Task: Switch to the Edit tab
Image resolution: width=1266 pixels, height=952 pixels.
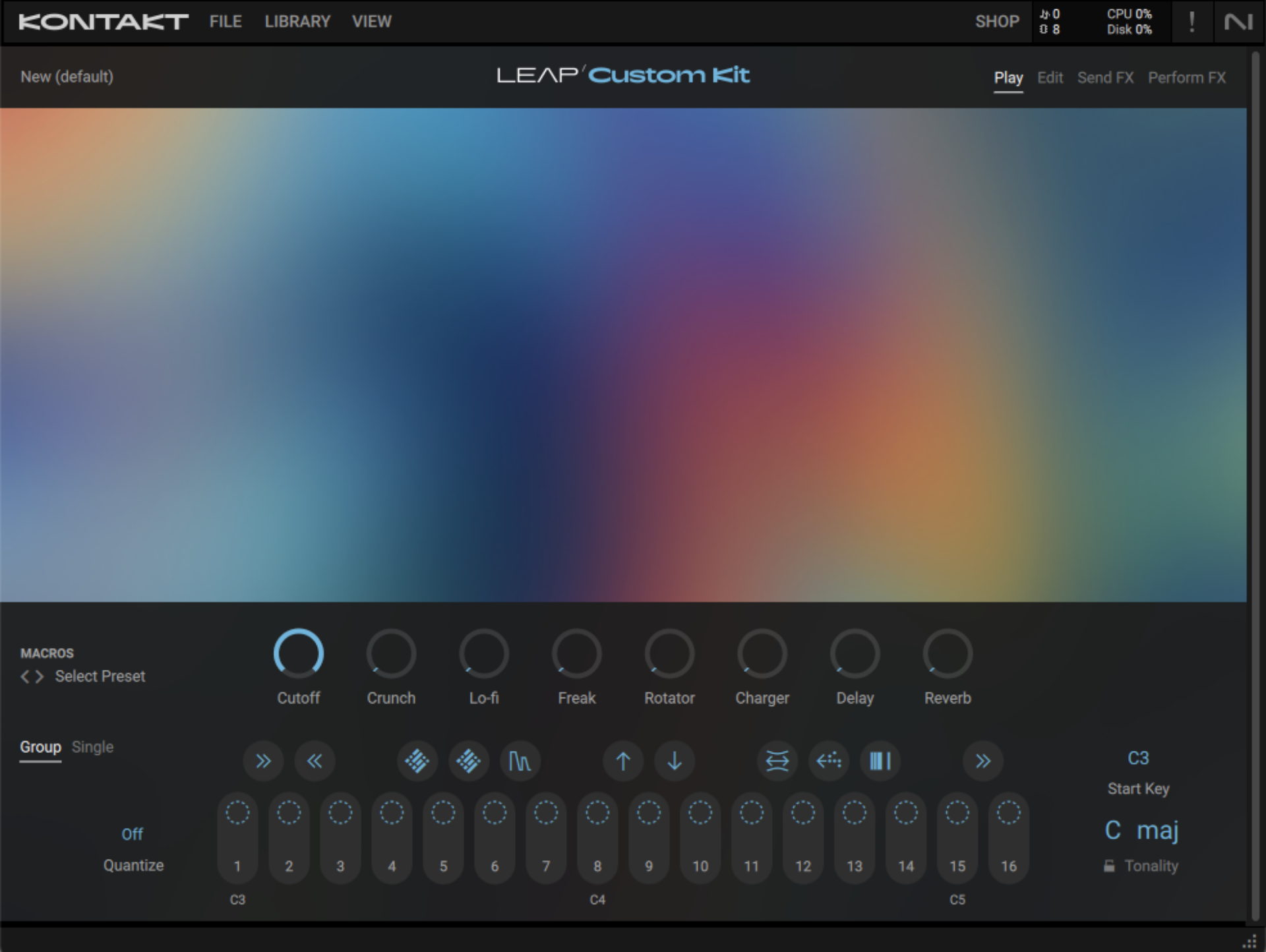Action: [x=1050, y=77]
